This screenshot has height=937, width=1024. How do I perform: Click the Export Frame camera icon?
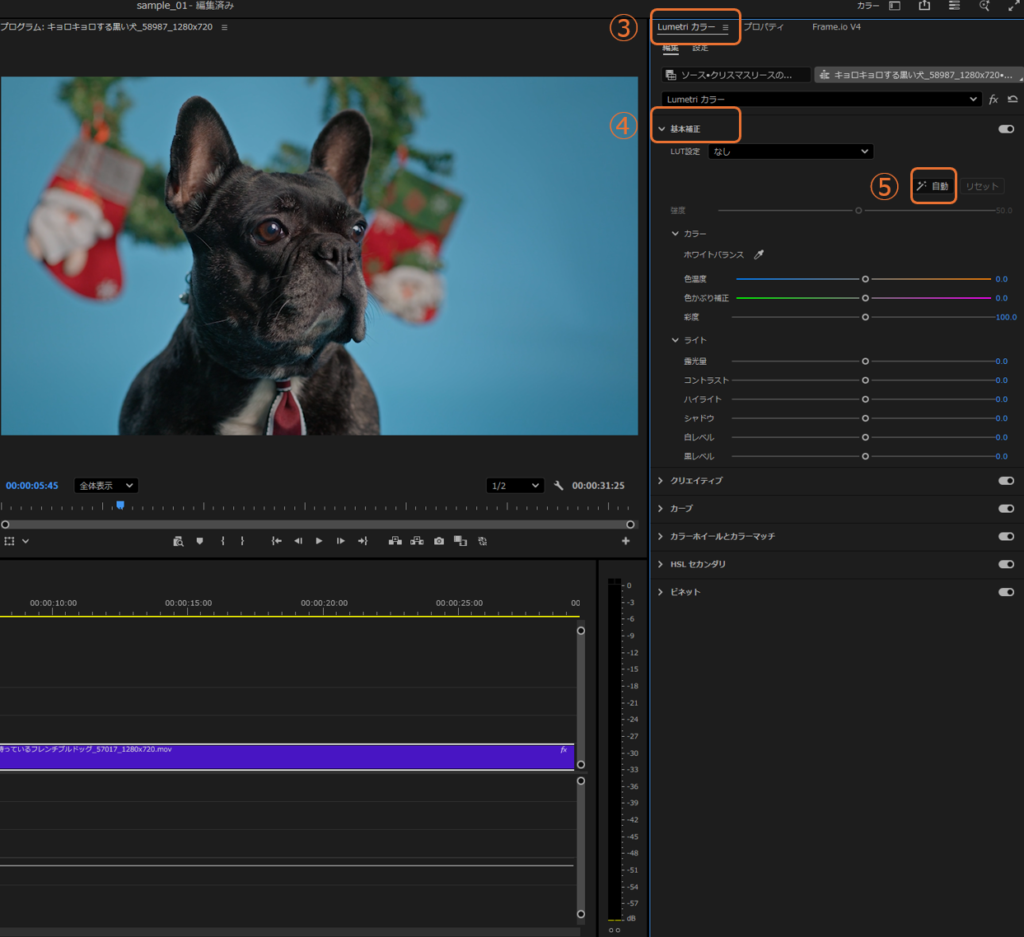click(439, 541)
